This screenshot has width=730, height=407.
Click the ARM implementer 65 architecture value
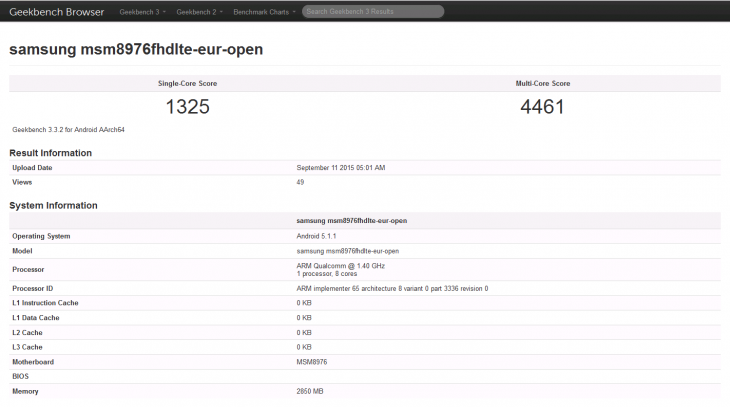(x=392, y=289)
